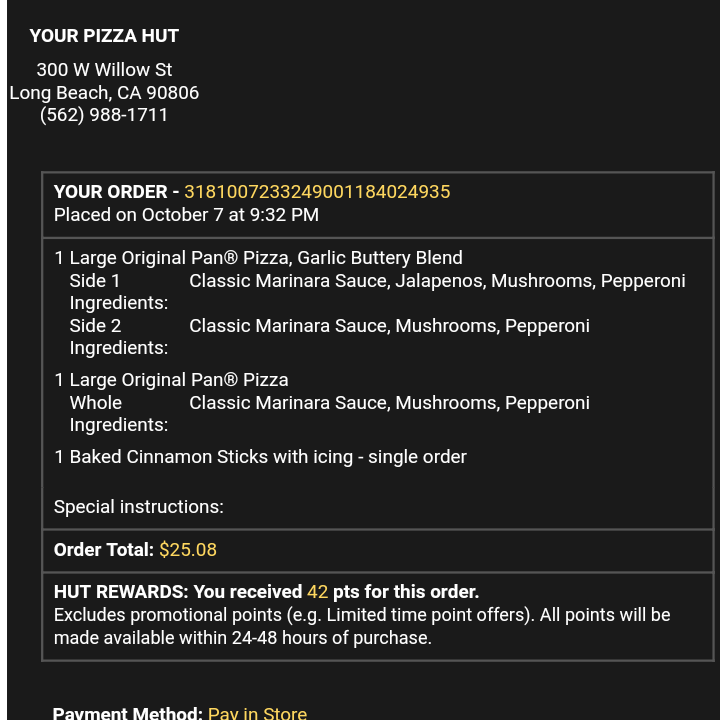720x720 pixels.
Task: Click the Jalapenos ingredient list for Side 1
Action: 437,281
